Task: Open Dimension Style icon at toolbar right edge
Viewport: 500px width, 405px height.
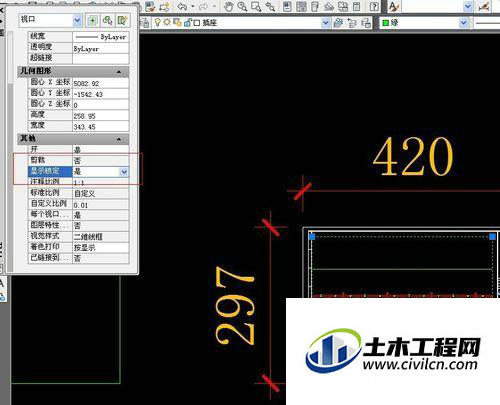Action: point(484,7)
